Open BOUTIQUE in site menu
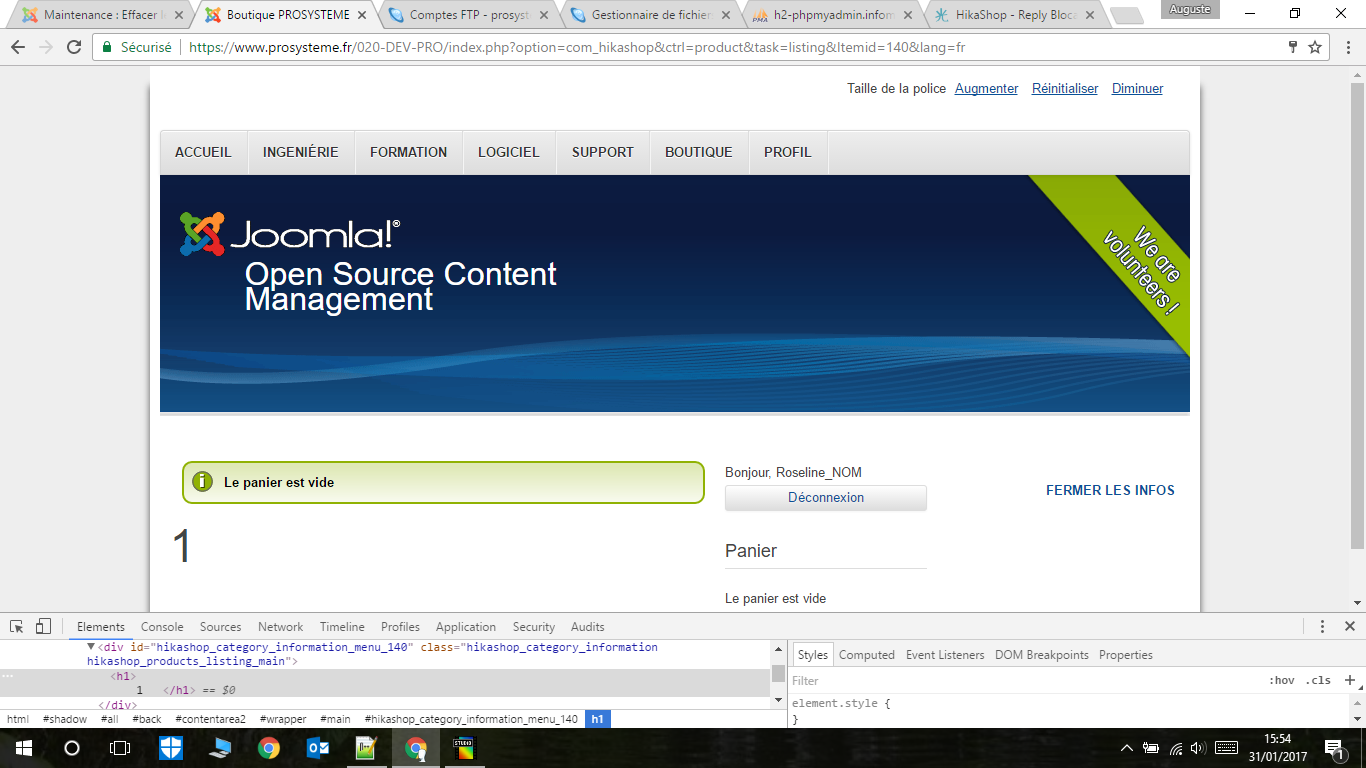1366x768 pixels. click(x=699, y=152)
